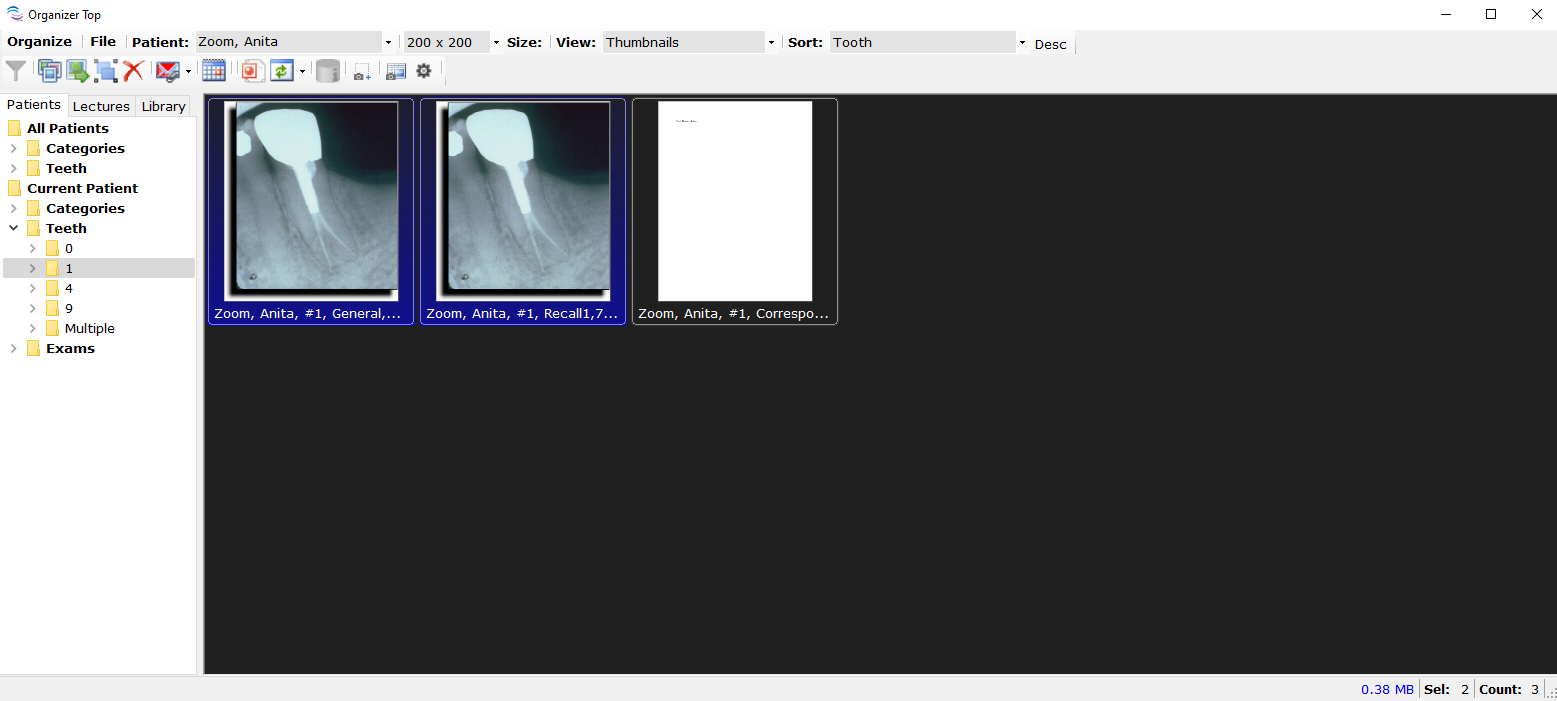Click the filter funnel icon

pos(16,71)
